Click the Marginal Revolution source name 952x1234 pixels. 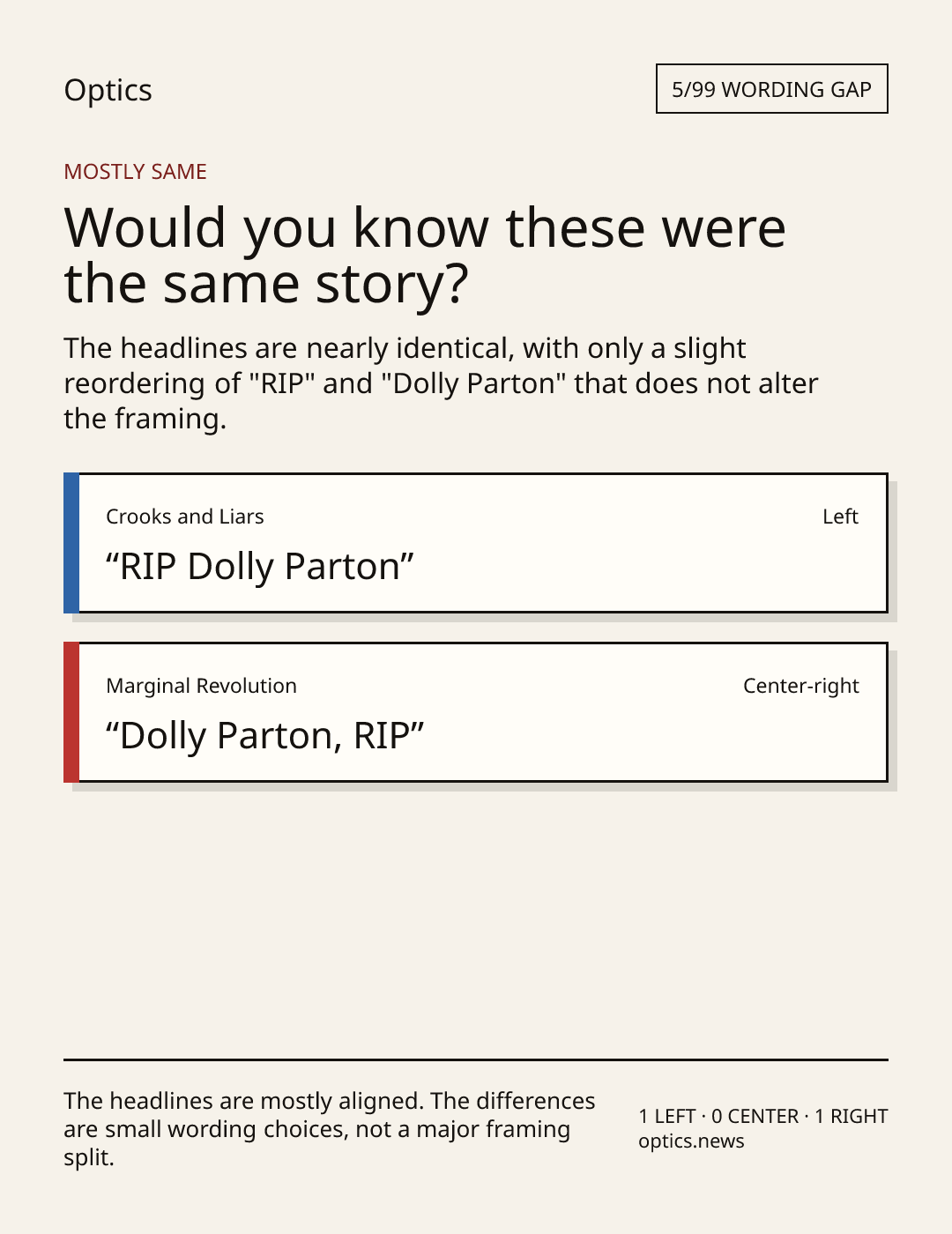(201, 686)
